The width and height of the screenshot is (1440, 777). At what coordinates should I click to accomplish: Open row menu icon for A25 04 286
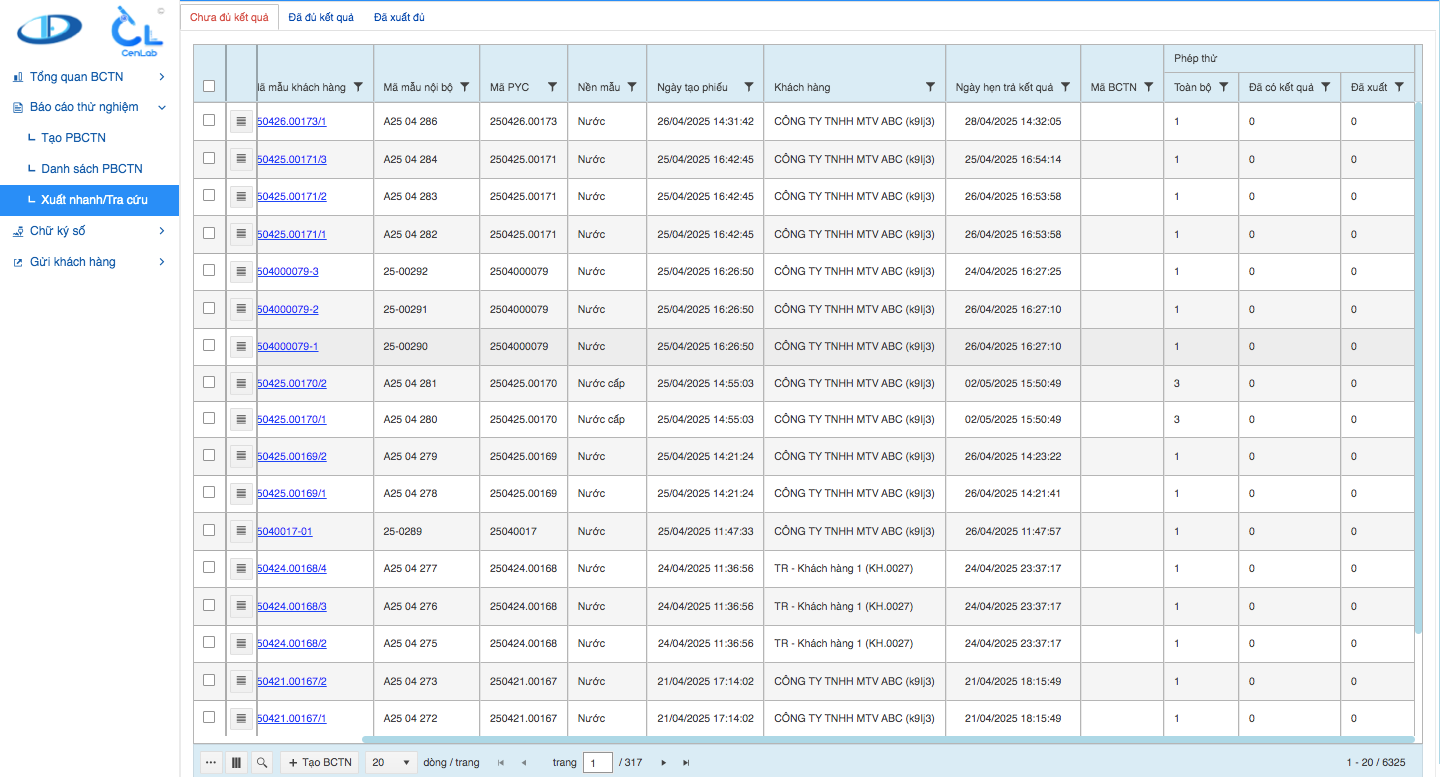[x=241, y=121]
